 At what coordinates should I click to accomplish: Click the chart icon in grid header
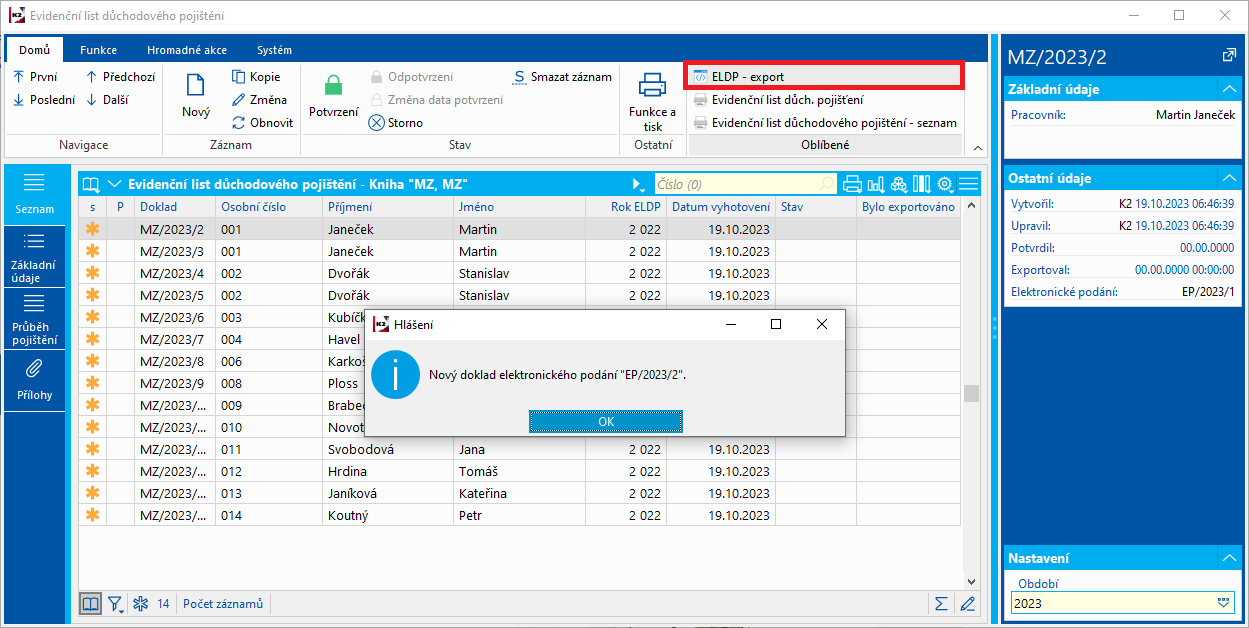876,184
